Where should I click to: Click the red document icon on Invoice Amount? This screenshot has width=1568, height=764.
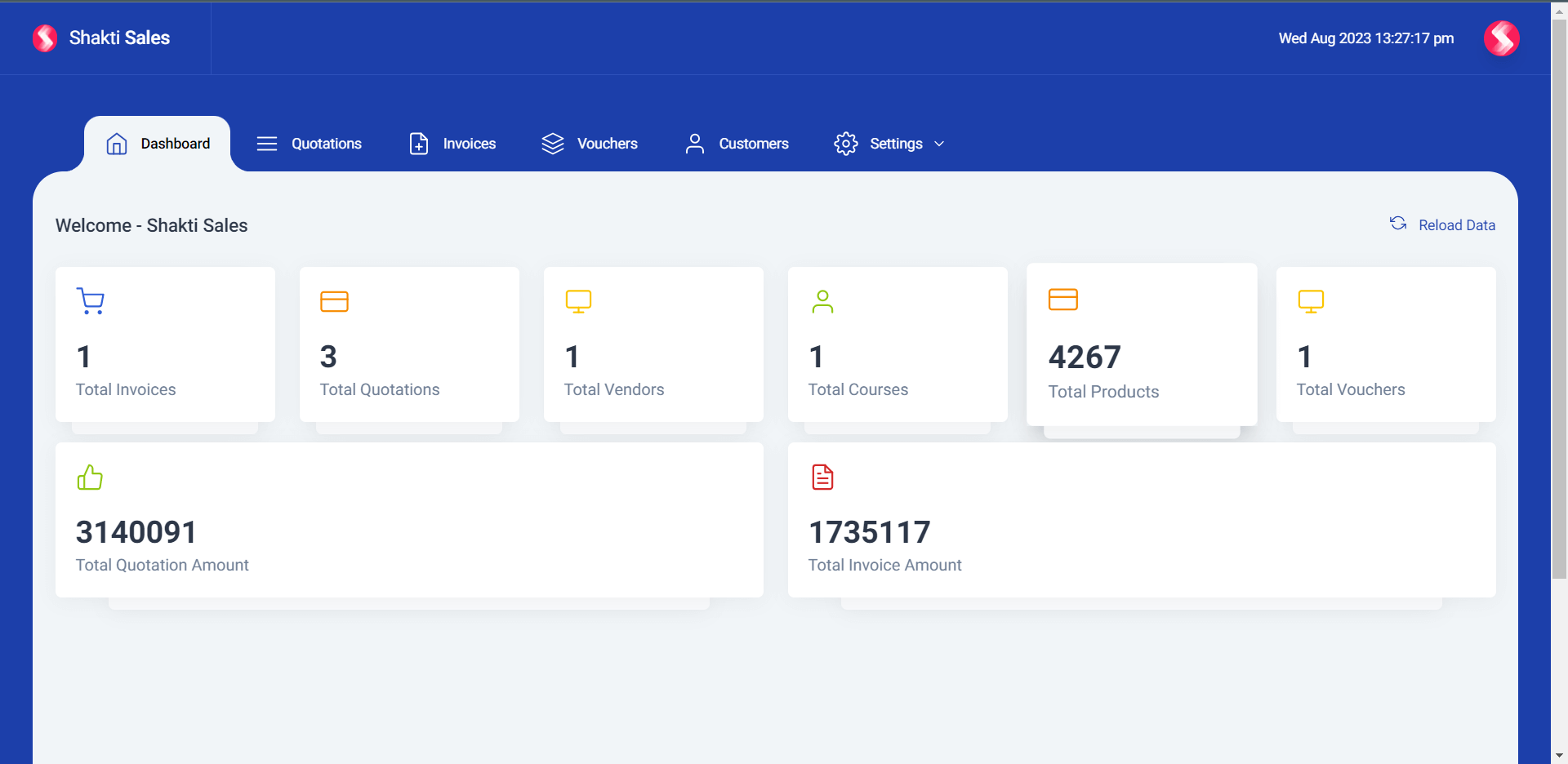point(822,477)
